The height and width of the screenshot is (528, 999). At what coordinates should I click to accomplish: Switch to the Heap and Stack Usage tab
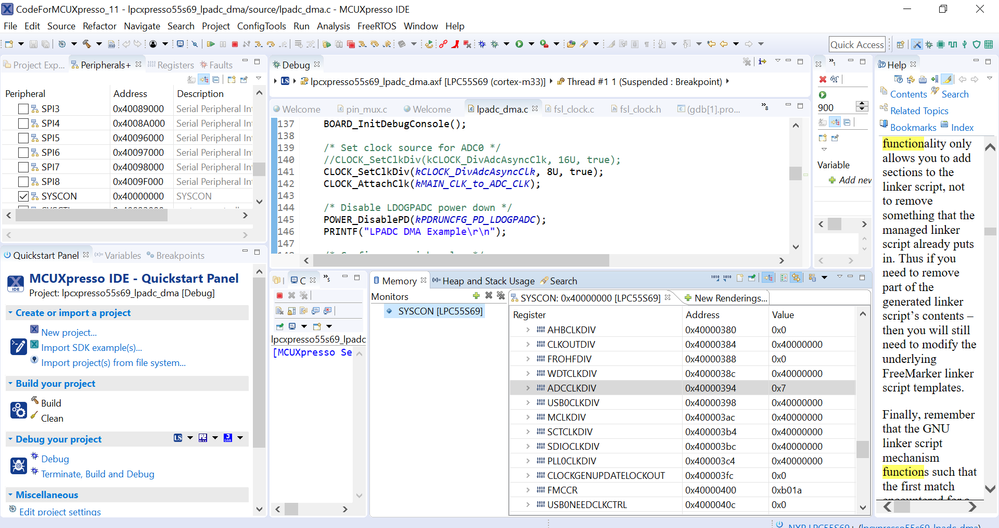point(487,281)
